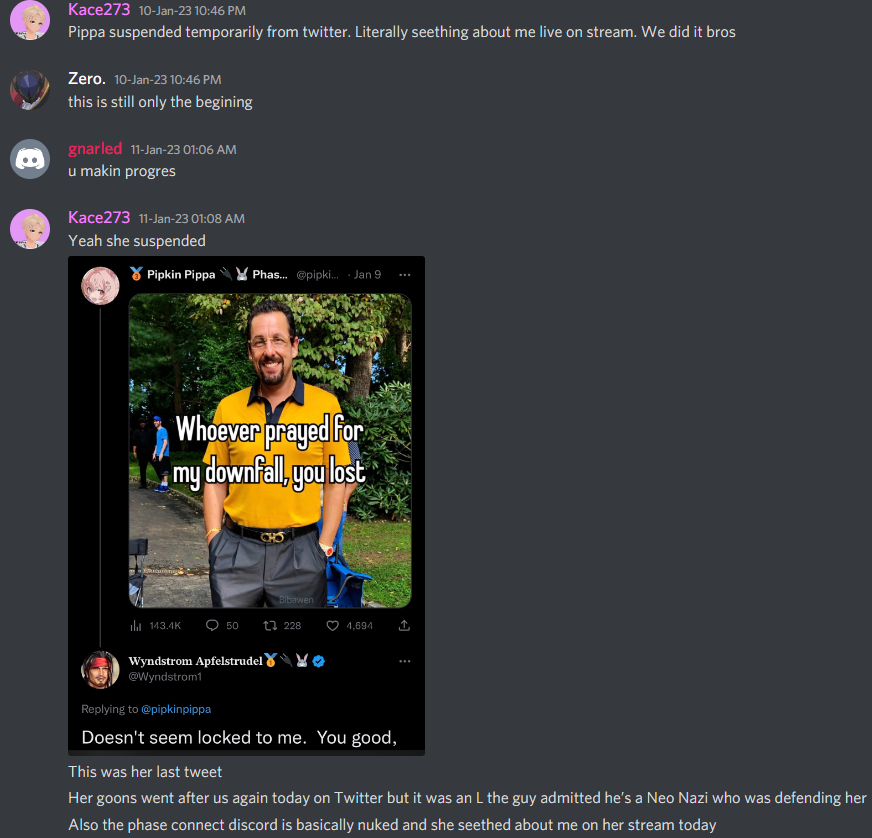Click the @pipkinpippa reply link
Image resolution: width=872 pixels, height=838 pixels.
[x=176, y=709]
